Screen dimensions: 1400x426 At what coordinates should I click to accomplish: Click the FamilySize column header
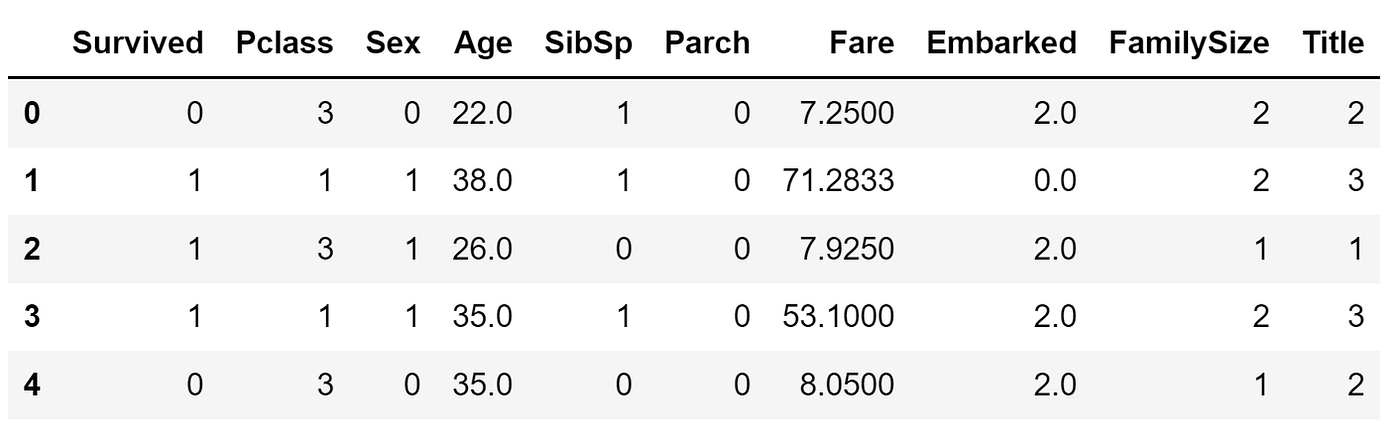(x=1190, y=45)
